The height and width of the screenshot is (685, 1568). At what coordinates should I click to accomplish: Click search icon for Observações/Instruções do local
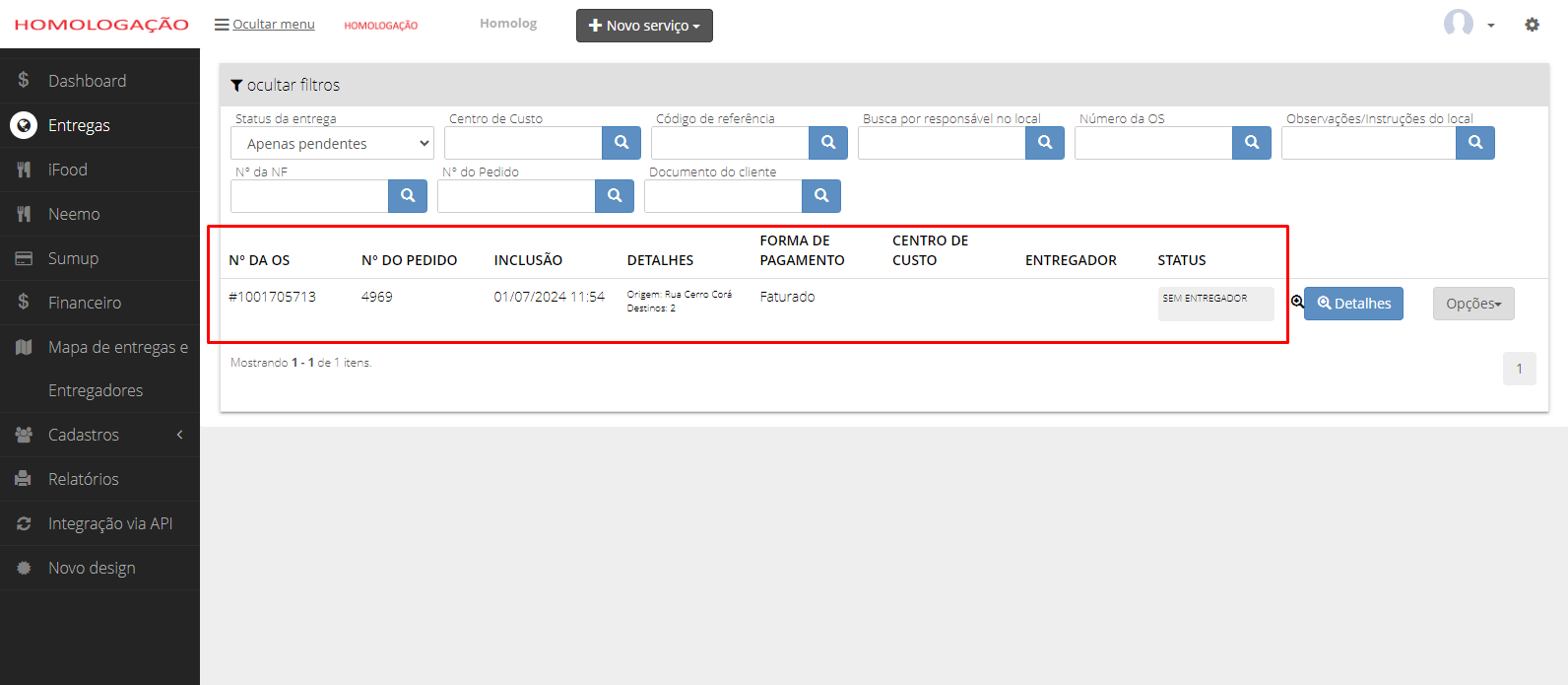click(x=1475, y=143)
